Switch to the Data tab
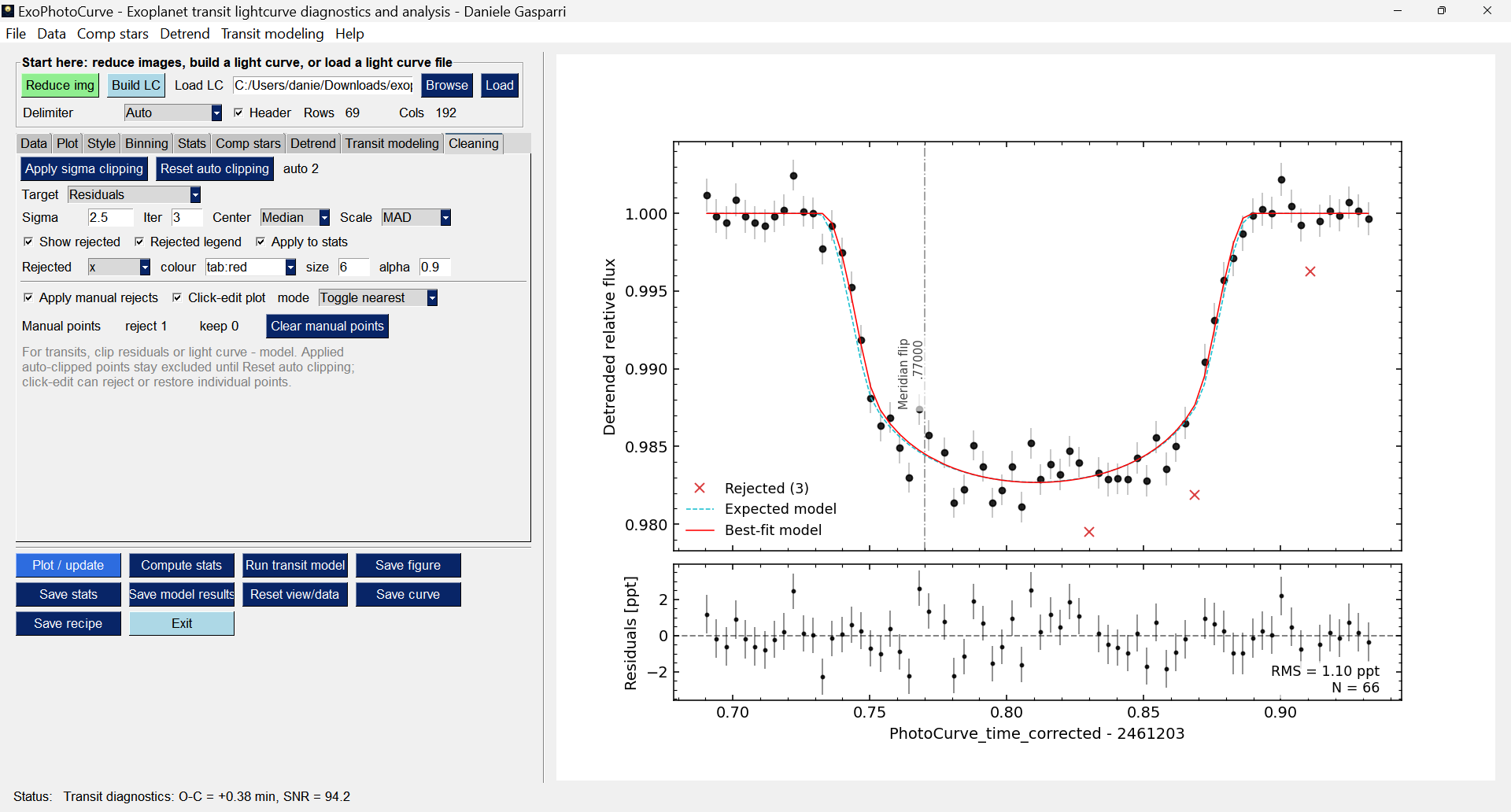 click(x=34, y=144)
